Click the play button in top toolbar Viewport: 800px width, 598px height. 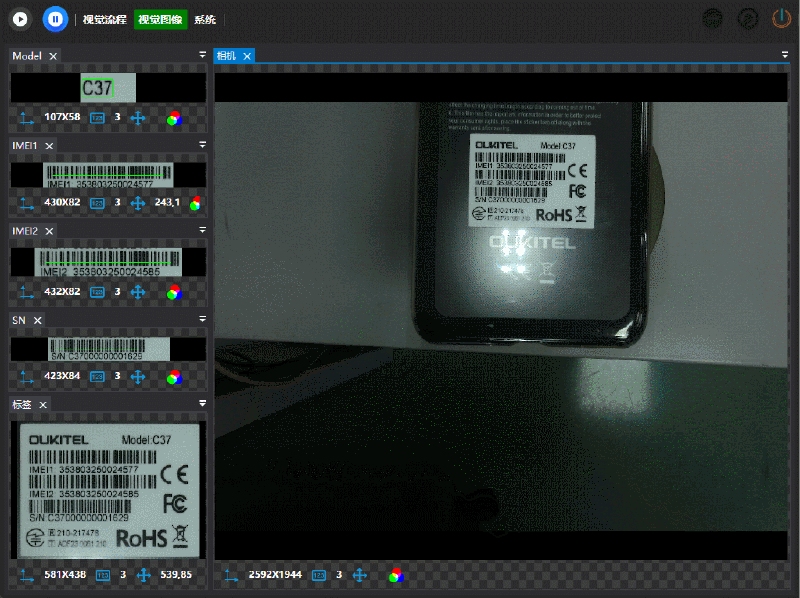[19, 19]
